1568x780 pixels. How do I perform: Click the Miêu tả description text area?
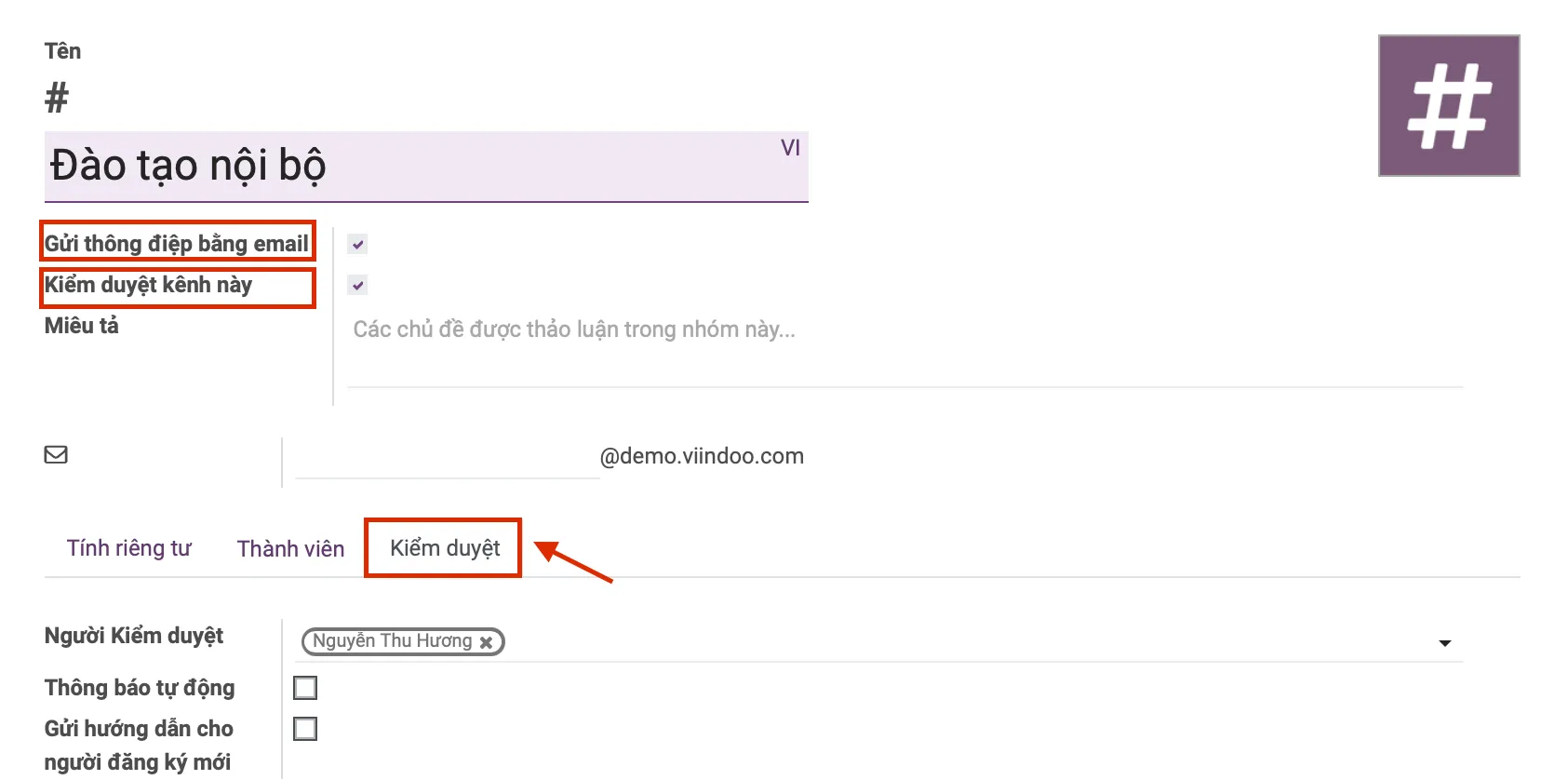coord(905,354)
